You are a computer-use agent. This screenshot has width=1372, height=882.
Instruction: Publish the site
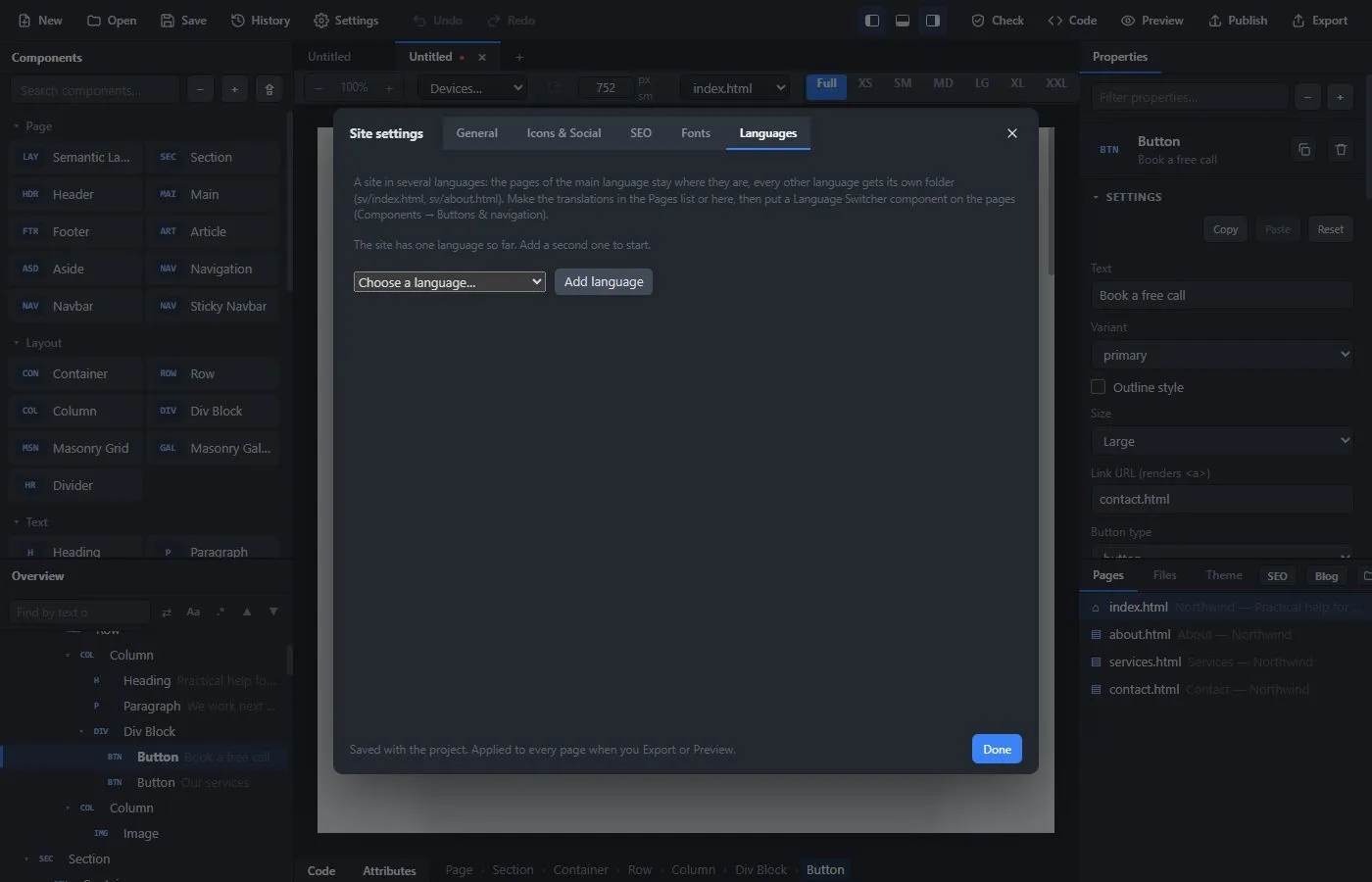tap(1238, 21)
